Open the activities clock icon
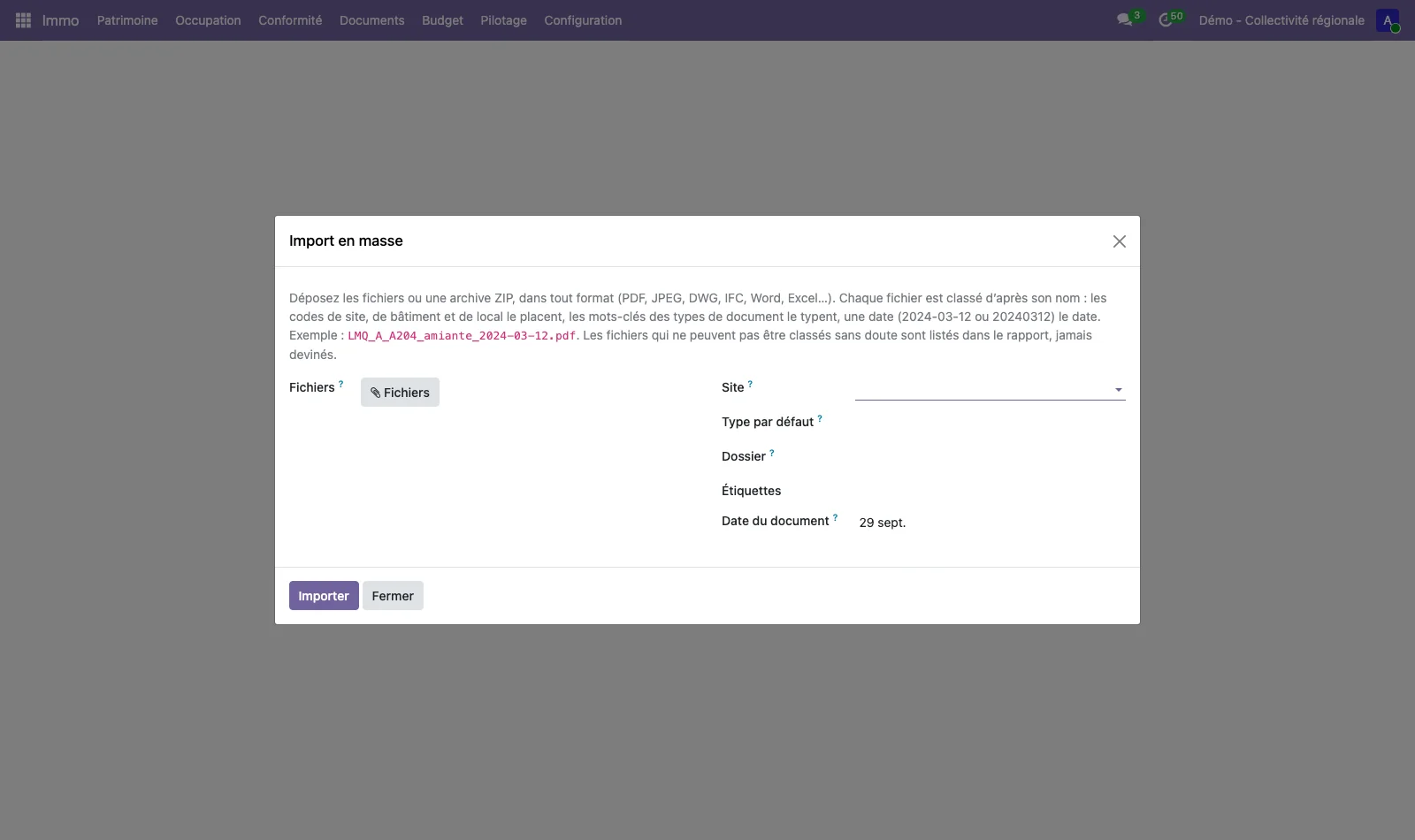The image size is (1415, 840). point(1166,19)
